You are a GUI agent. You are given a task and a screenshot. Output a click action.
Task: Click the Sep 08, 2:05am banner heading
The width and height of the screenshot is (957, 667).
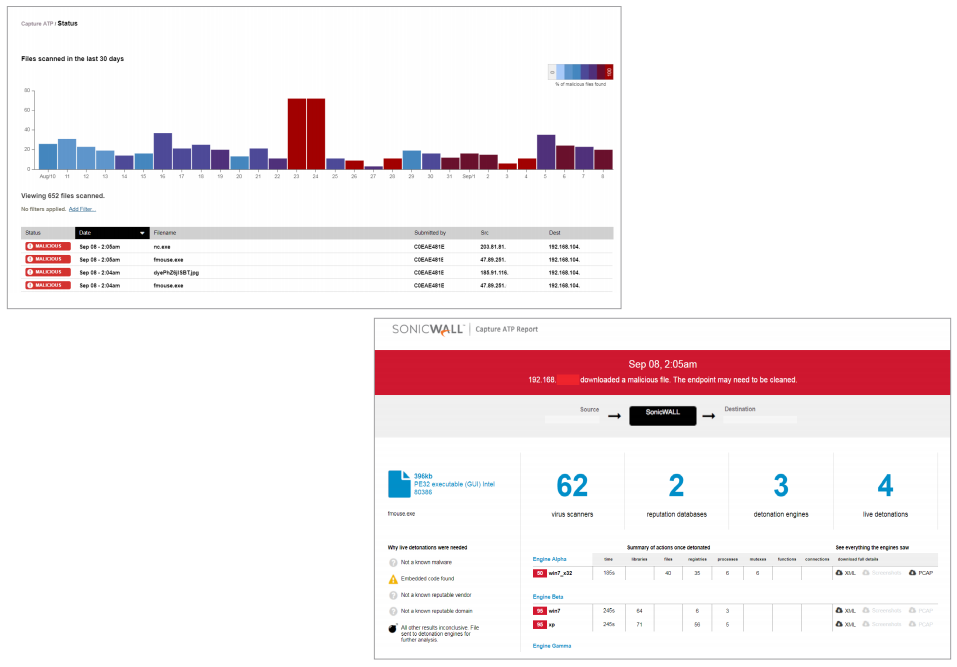click(x=662, y=364)
